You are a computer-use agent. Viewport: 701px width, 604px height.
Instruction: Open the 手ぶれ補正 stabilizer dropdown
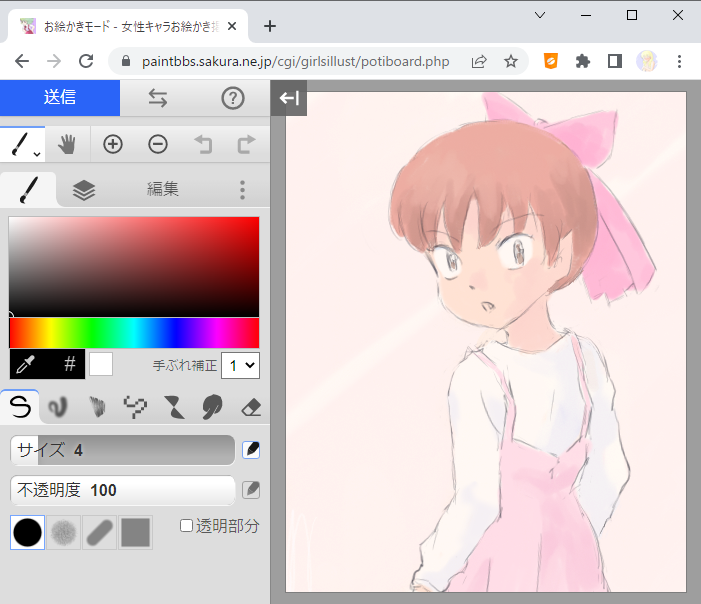pyautogui.click(x=241, y=366)
